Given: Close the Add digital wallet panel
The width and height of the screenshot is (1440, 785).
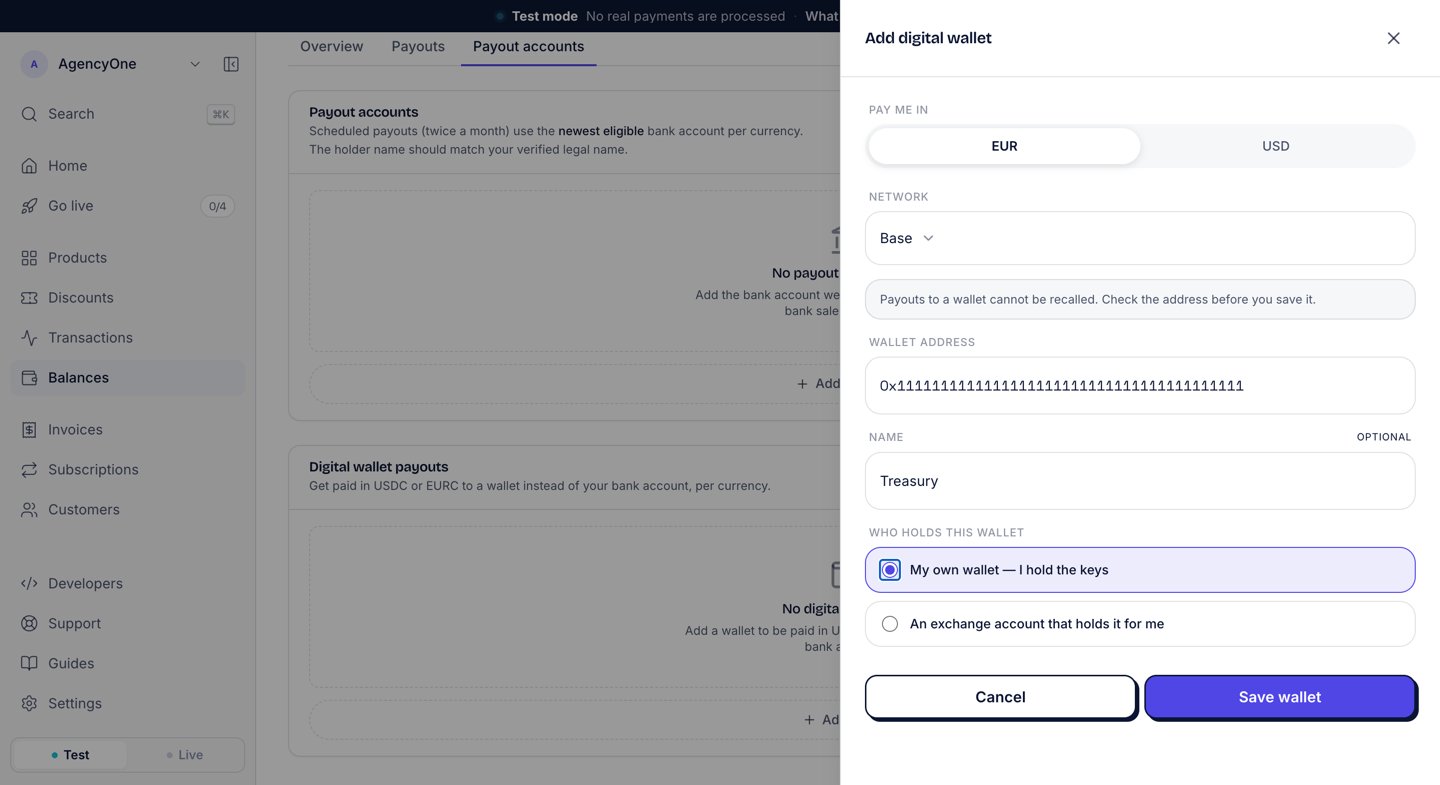Looking at the screenshot, I should pyautogui.click(x=1393, y=38).
